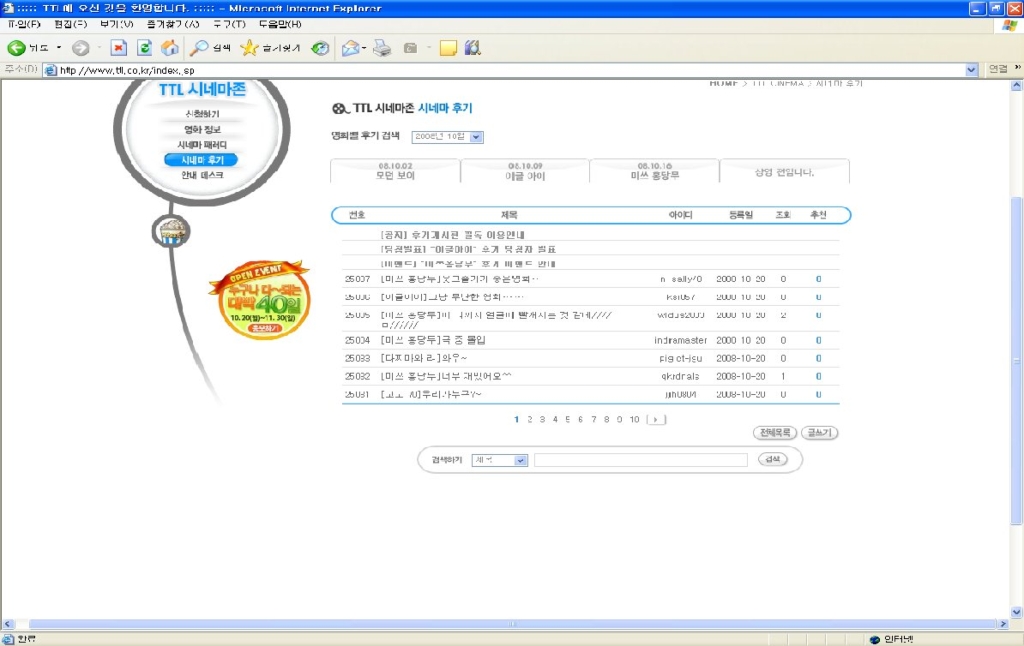Open the 즐겨찾기(A) menu
Screen dimensions: 1024x646
[173, 24]
